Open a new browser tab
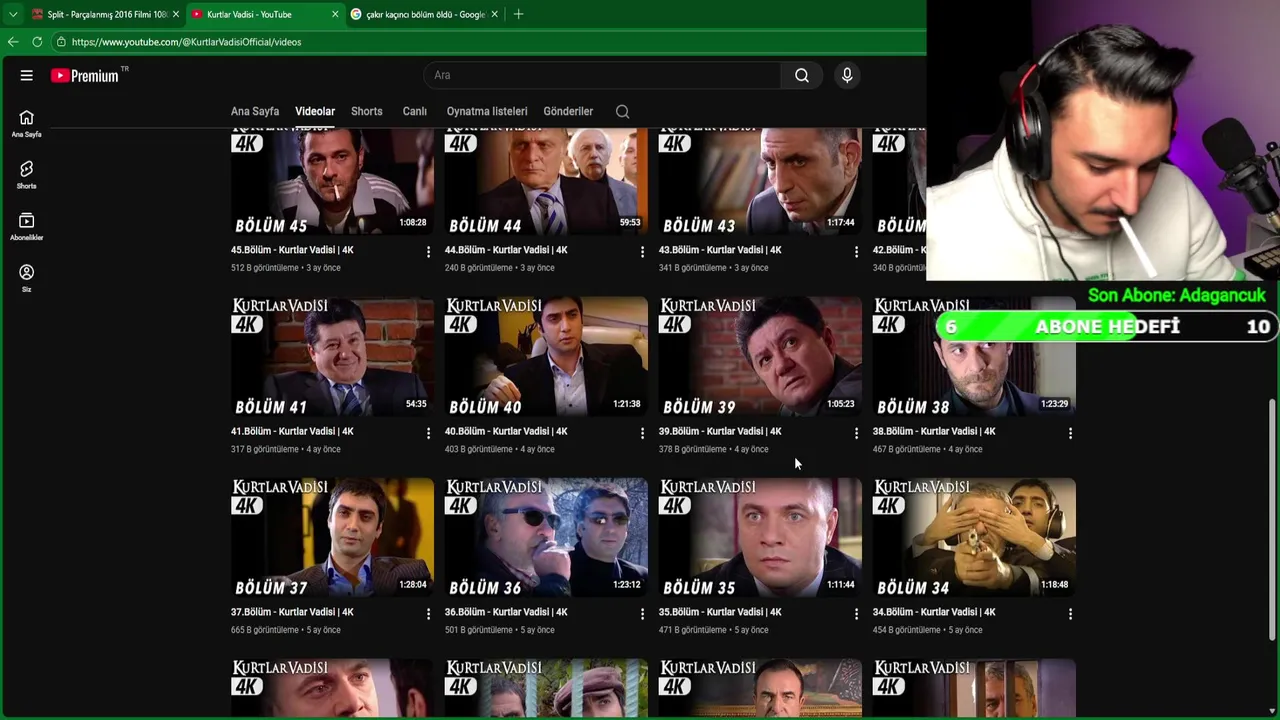Screen dimensions: 1280x720 [x=518, y=14]
